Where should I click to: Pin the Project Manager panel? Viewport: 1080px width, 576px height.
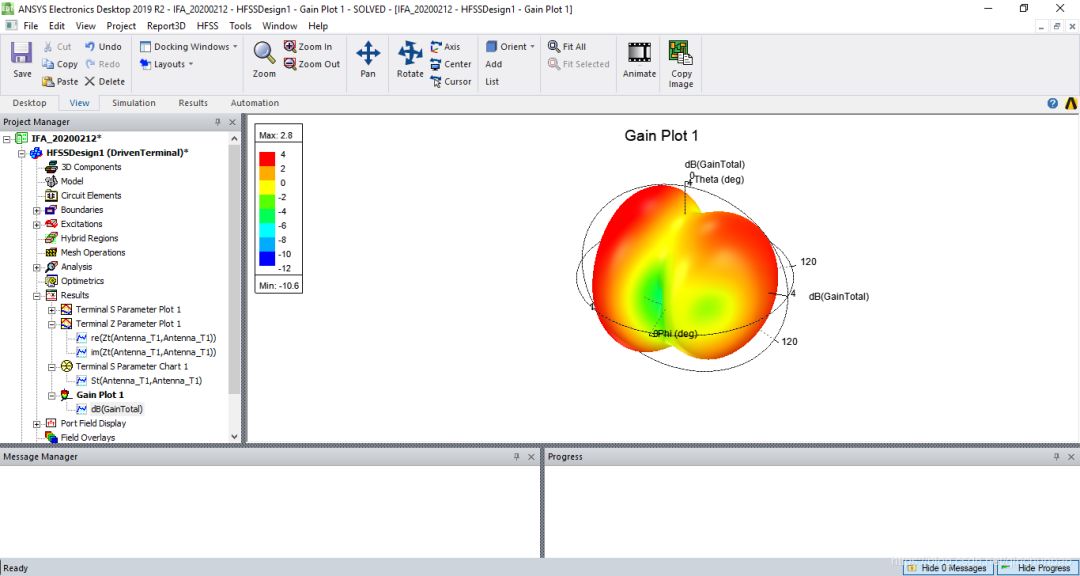(x=218, y=122)
